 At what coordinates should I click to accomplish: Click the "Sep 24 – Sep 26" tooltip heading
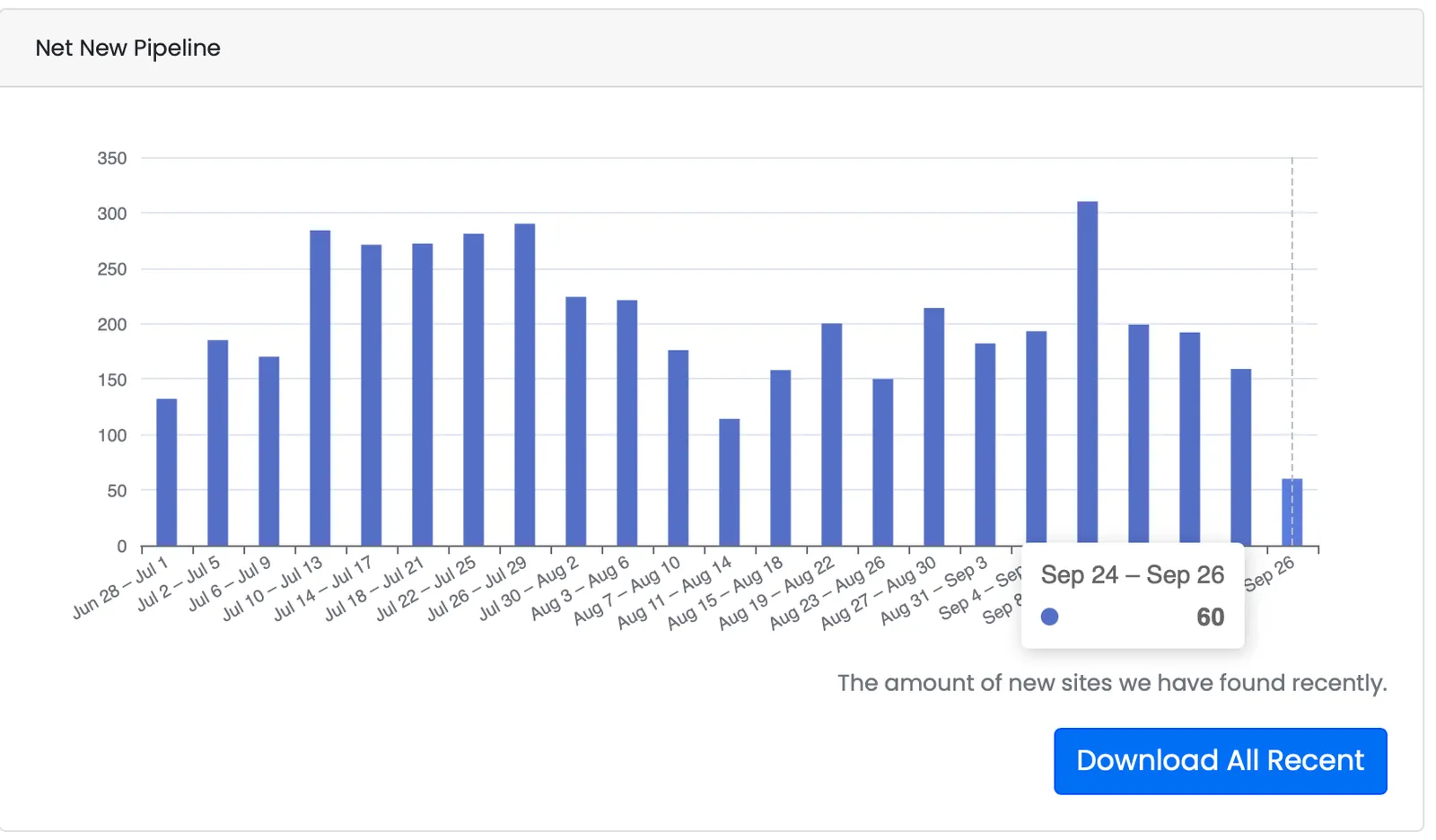coord(1132,574)
